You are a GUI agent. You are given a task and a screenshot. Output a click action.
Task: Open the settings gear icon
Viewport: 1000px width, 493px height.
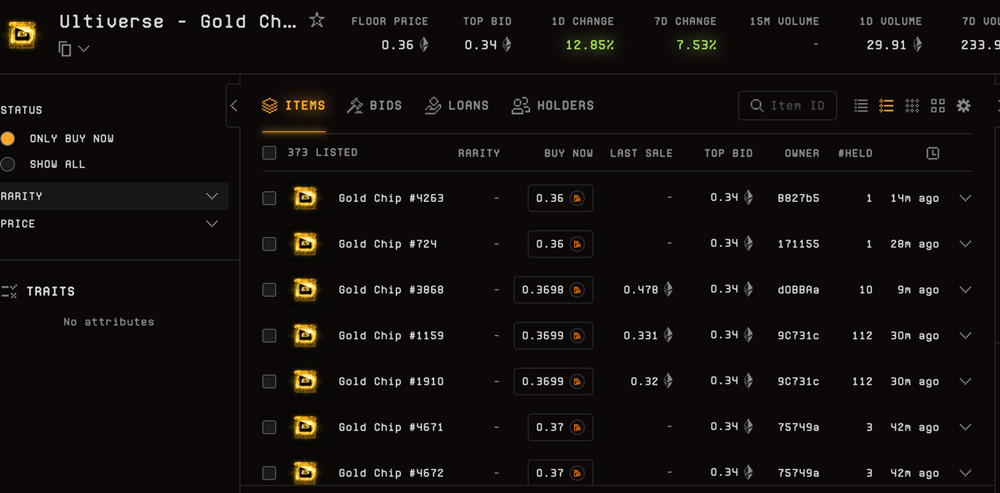click(964, 106)
